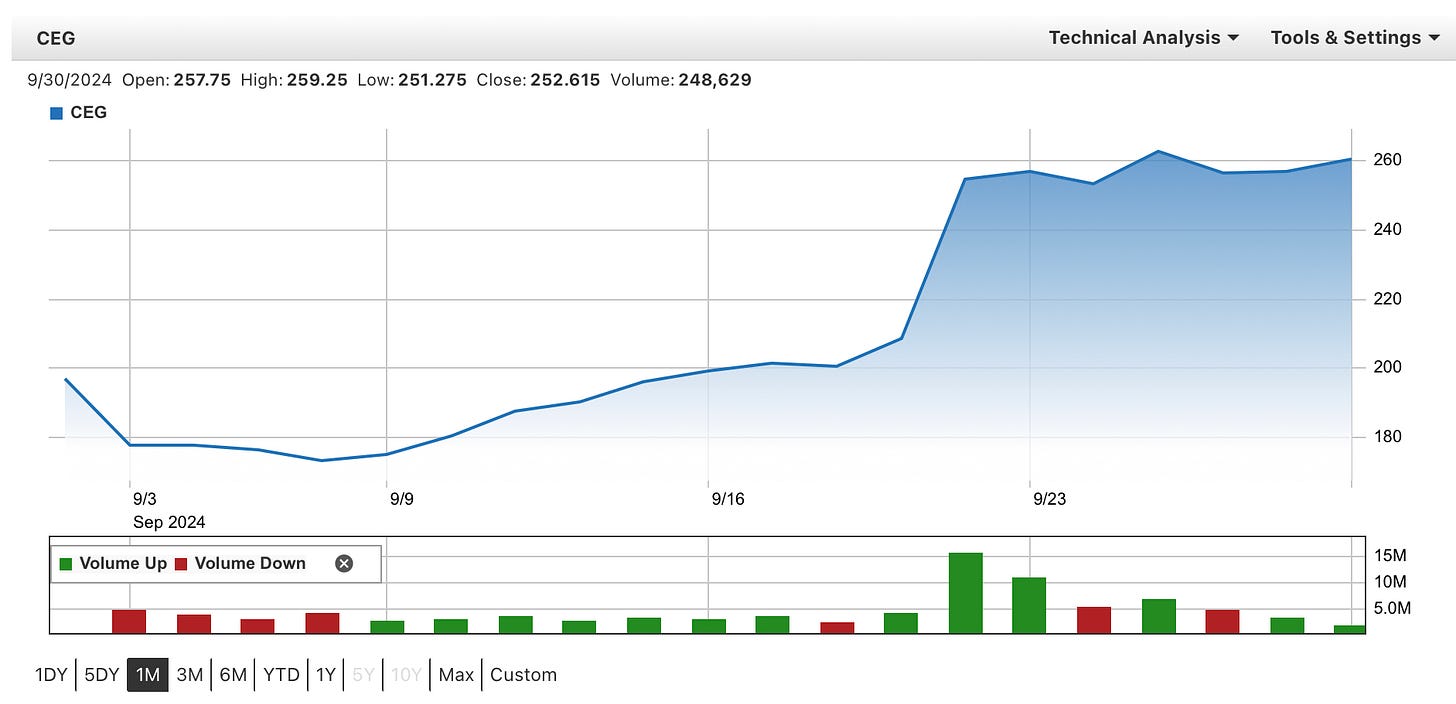Click the Low 251.275 value

pyautogui.click(x=433, y=80)
